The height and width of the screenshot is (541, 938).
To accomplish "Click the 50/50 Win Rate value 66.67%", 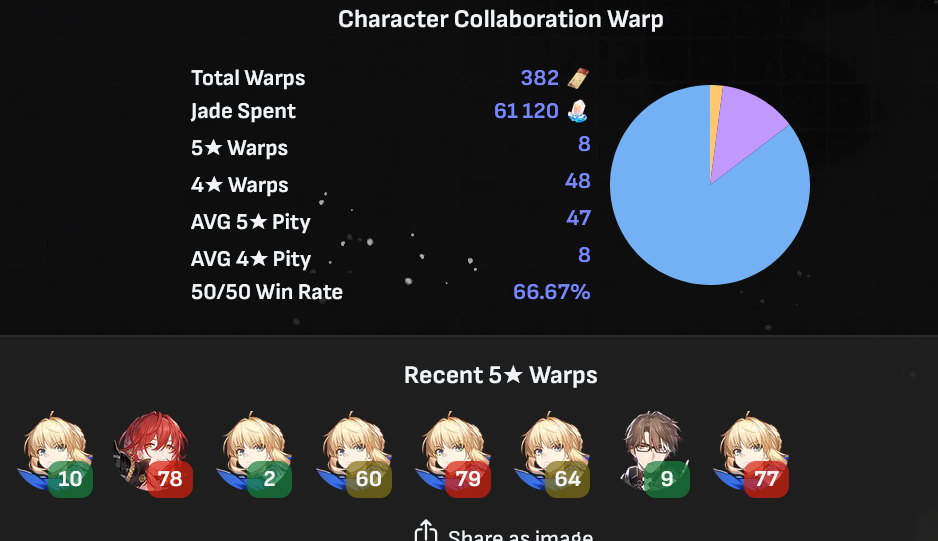I will tap(552, 292).
